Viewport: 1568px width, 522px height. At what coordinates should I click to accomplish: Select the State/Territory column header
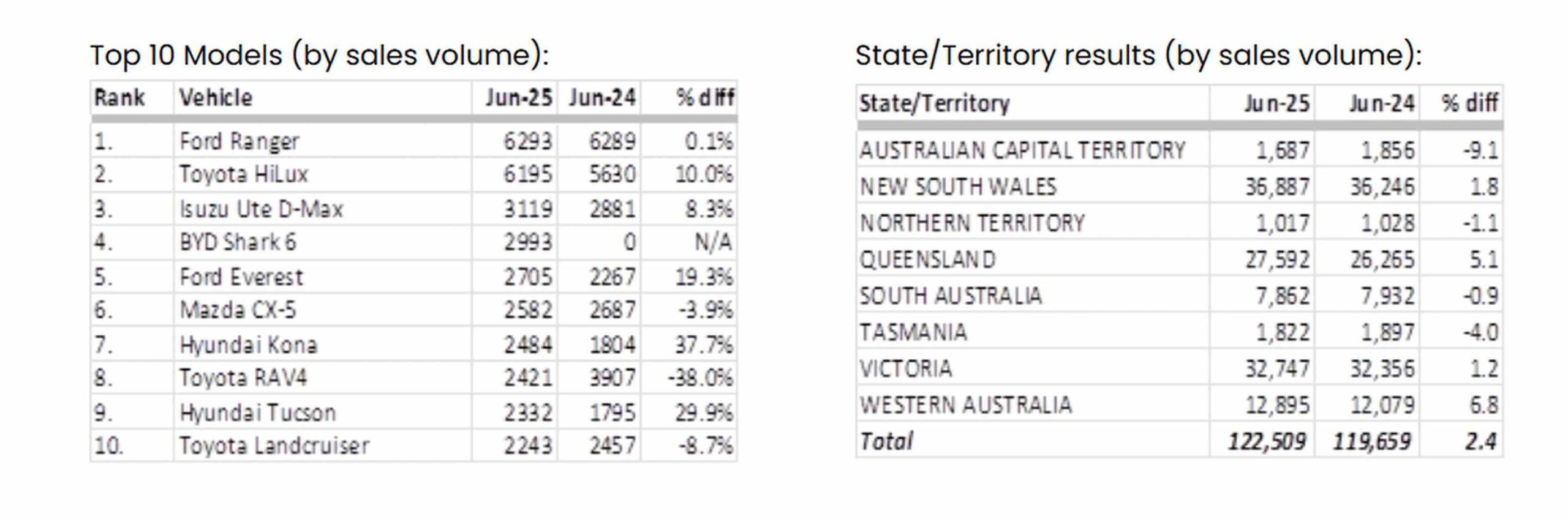(934, 103)
